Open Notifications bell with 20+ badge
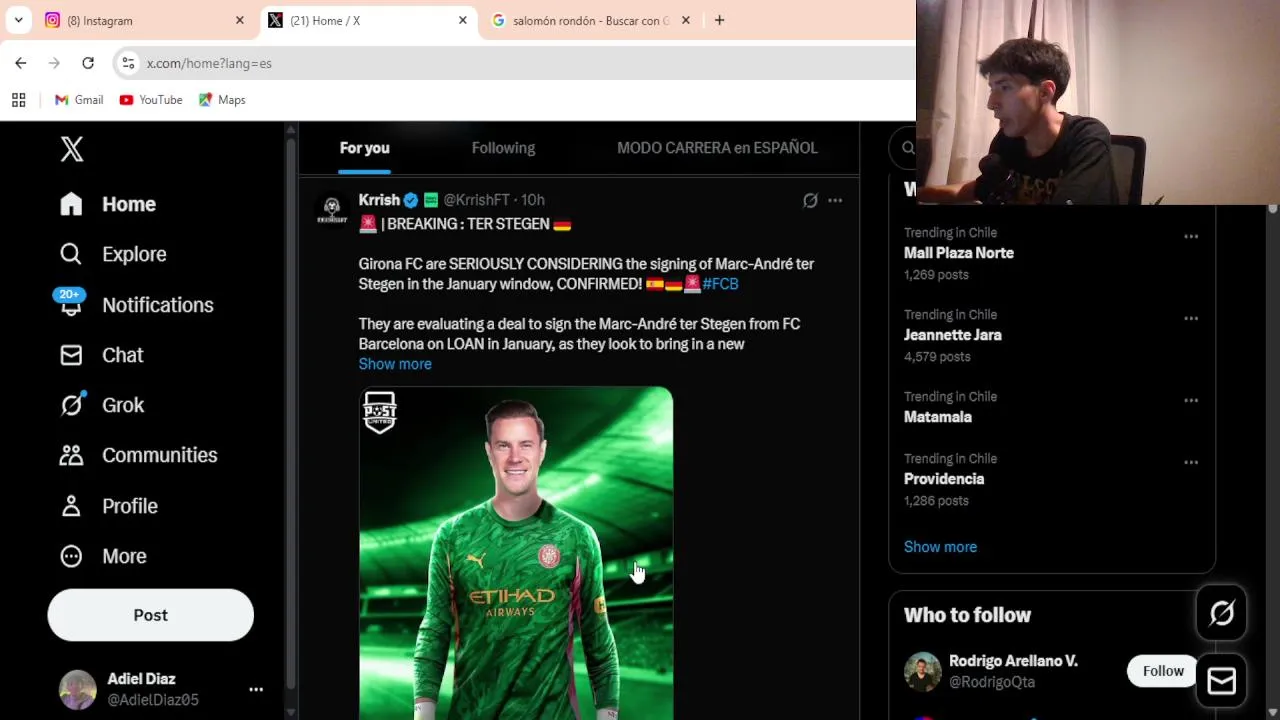This screenshot has width=1280, height=720. 70,303
